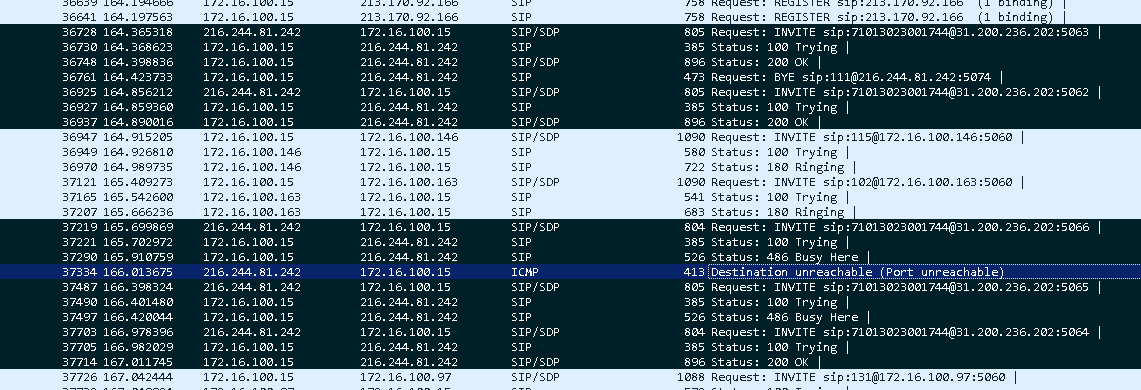This screenshot has height=390, width=1141.
Task: Select packet 36728 INVITE request row
Action: click(x=570, y=32)
